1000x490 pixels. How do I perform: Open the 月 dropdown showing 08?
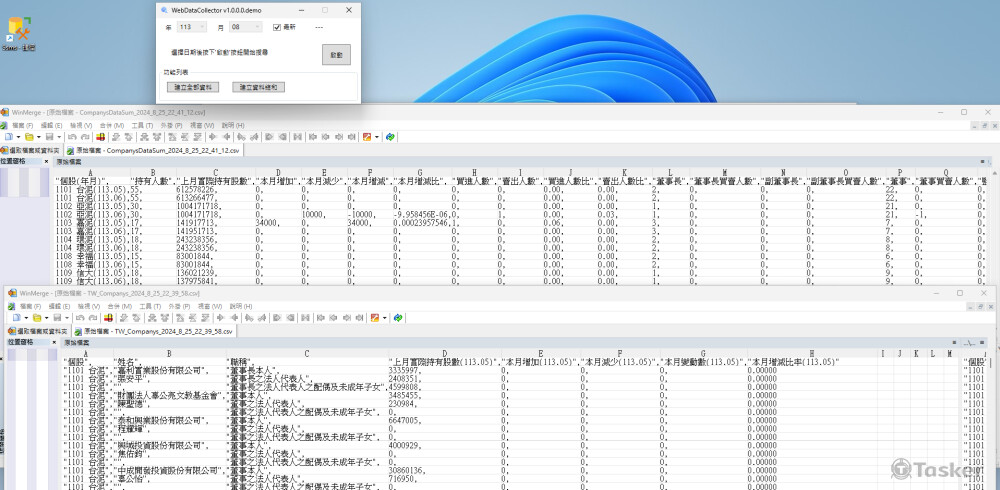coord(245,27)
